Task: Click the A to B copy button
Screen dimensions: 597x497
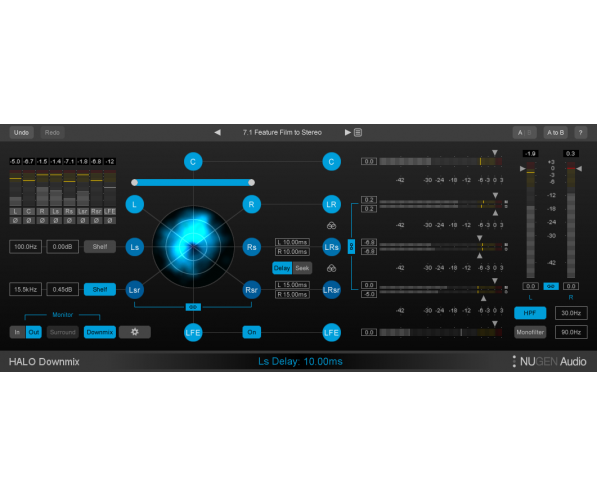Action: coord(555,133)
